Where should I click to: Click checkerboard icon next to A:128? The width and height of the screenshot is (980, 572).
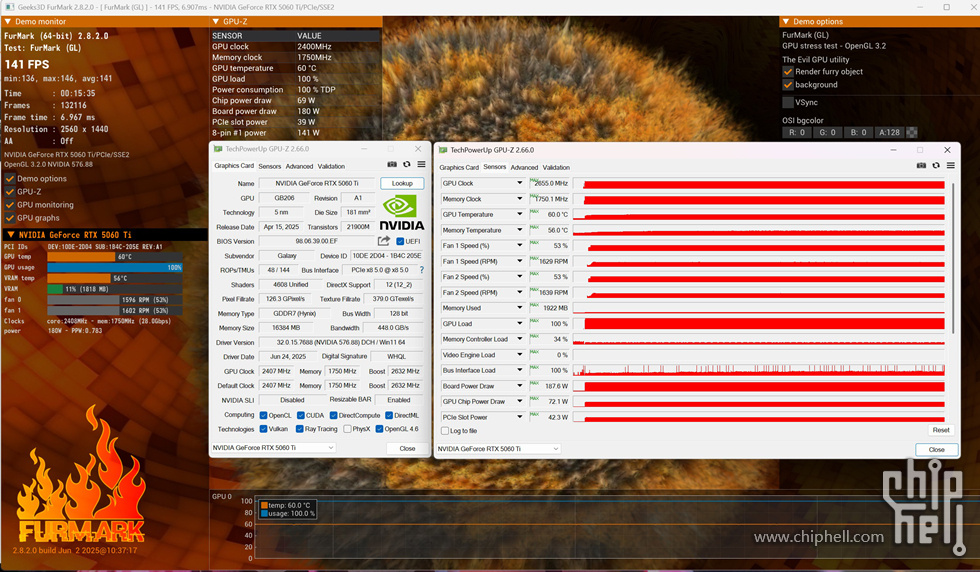coord(912,133)
